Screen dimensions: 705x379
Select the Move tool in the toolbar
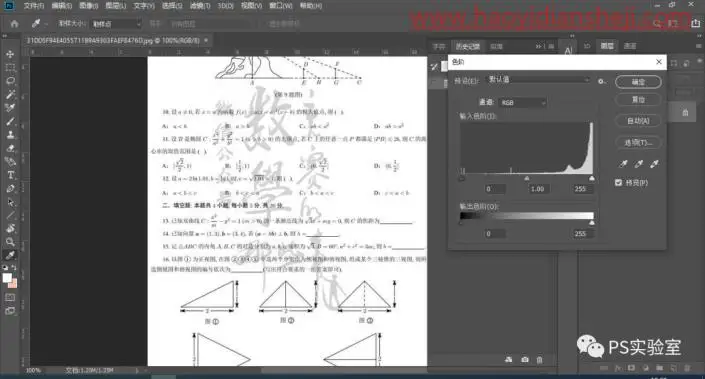10,54
